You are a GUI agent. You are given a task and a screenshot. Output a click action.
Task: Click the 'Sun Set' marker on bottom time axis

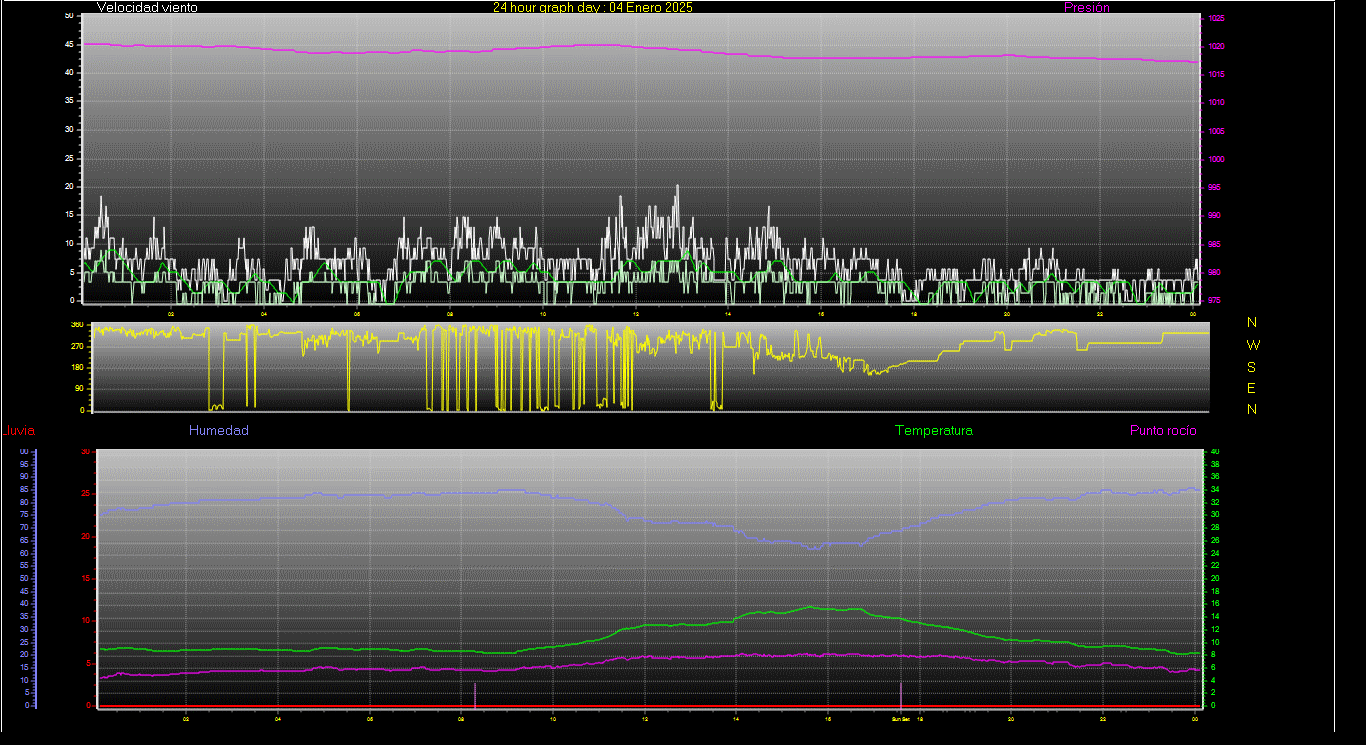click(x=900, y=718)
